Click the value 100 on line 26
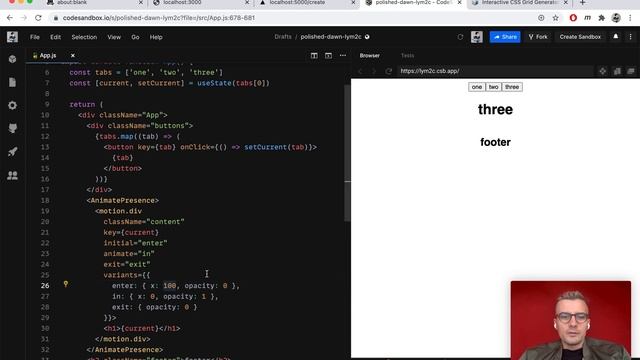 pos(169,286)
